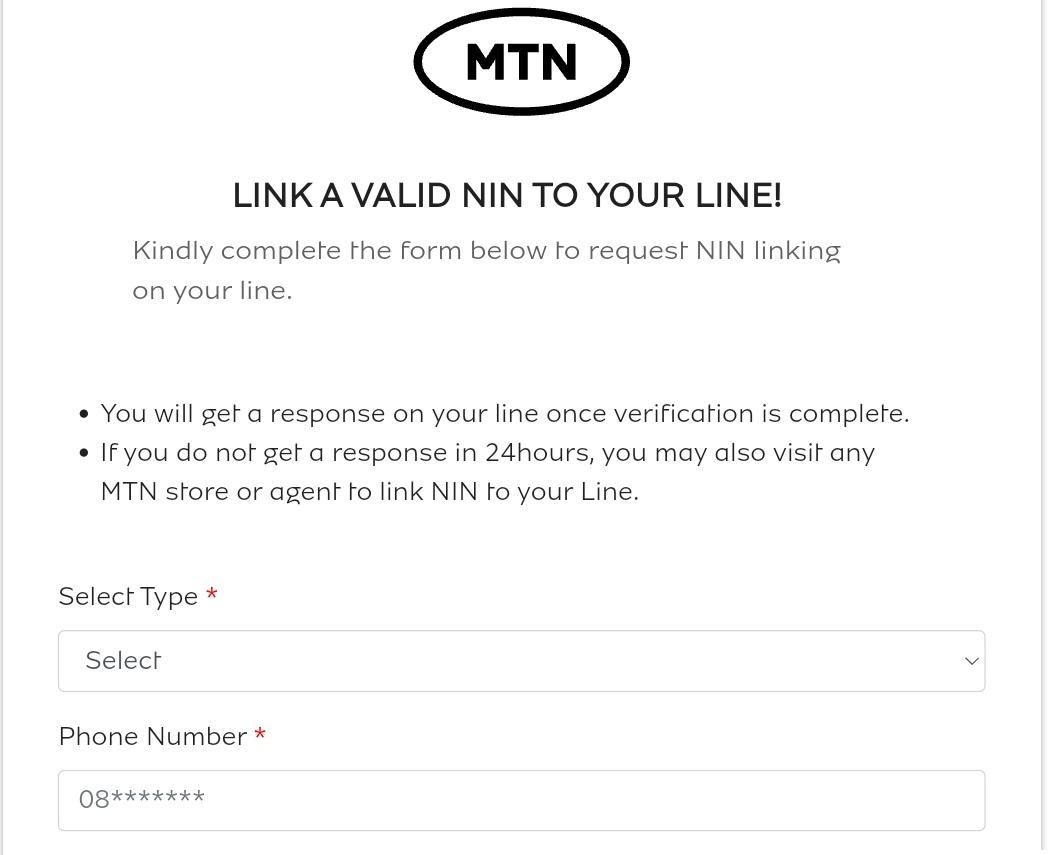The height and width of the screenshot is (855, 1051).
Task: Click the Select placeholder text
Action: click(122, 660)
